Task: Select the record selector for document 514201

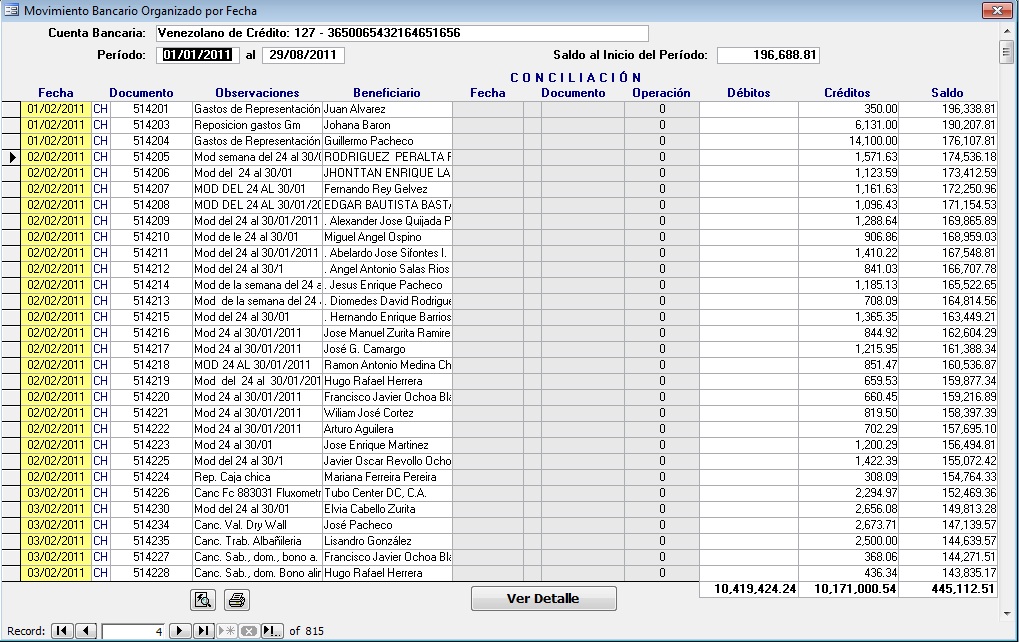Action: pyautogui.click(x=11, y=109)
